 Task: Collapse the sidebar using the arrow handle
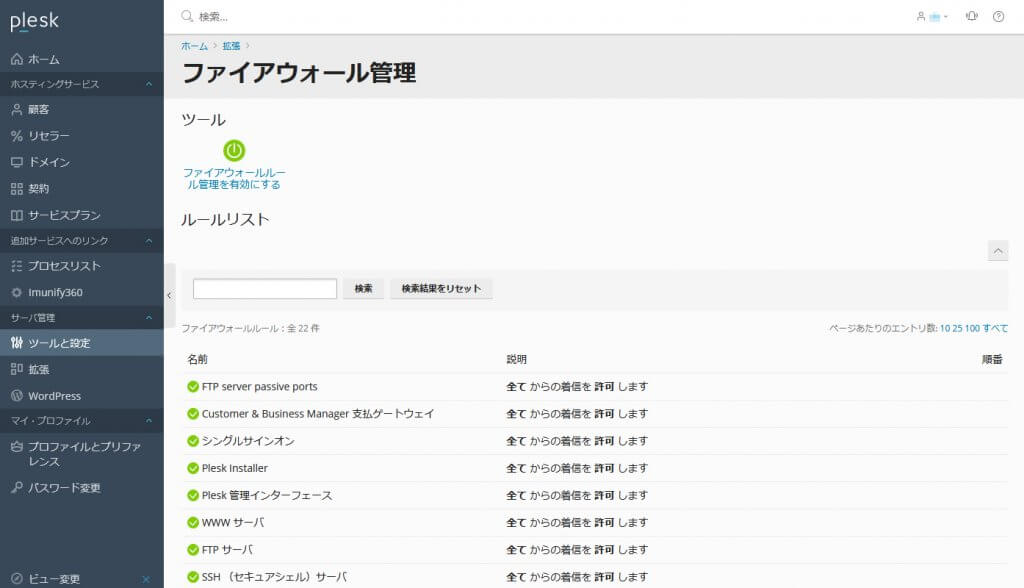click(169, 295)
